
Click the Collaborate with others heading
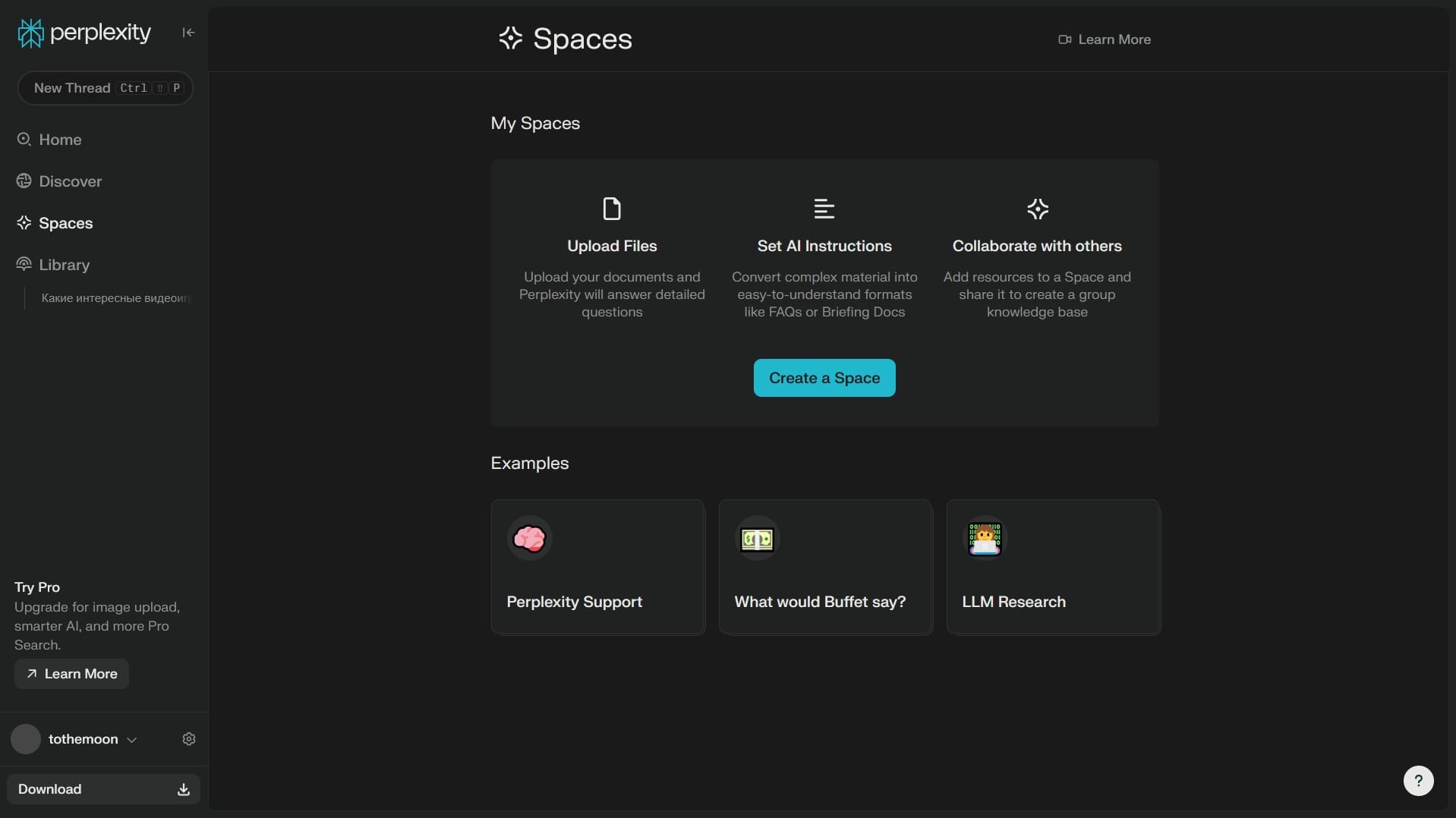[1037, 246]
